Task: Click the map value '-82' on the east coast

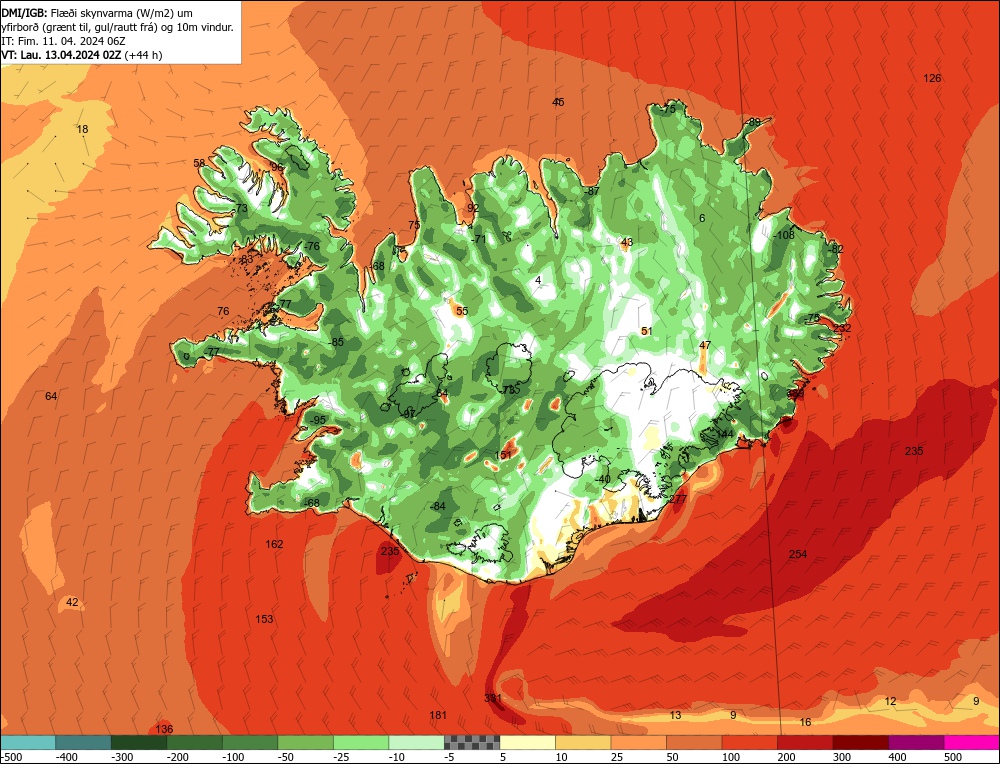Action: 835,249
